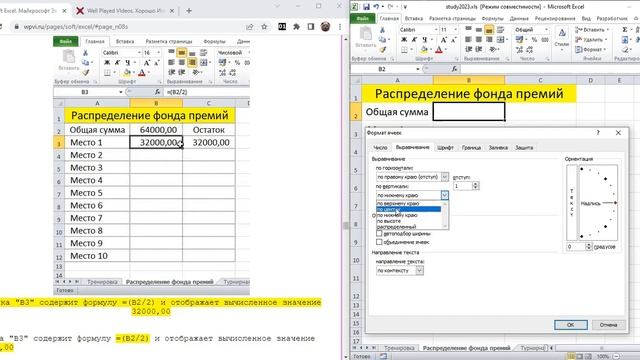Toggle wrap text in right Excel alignment group

click(500, 29)
